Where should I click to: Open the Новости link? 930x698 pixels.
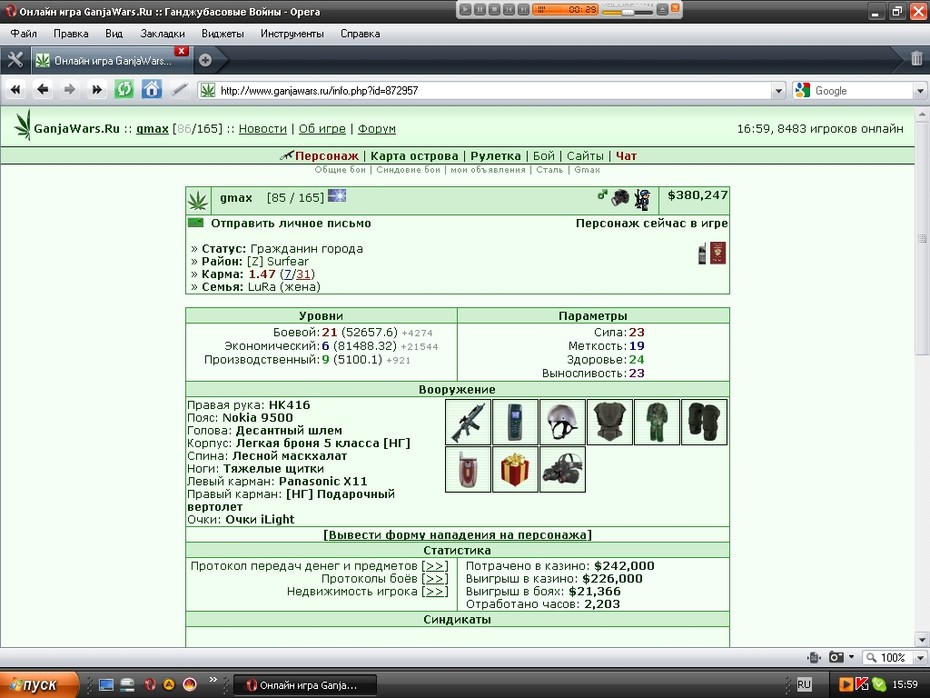[263, 129]
